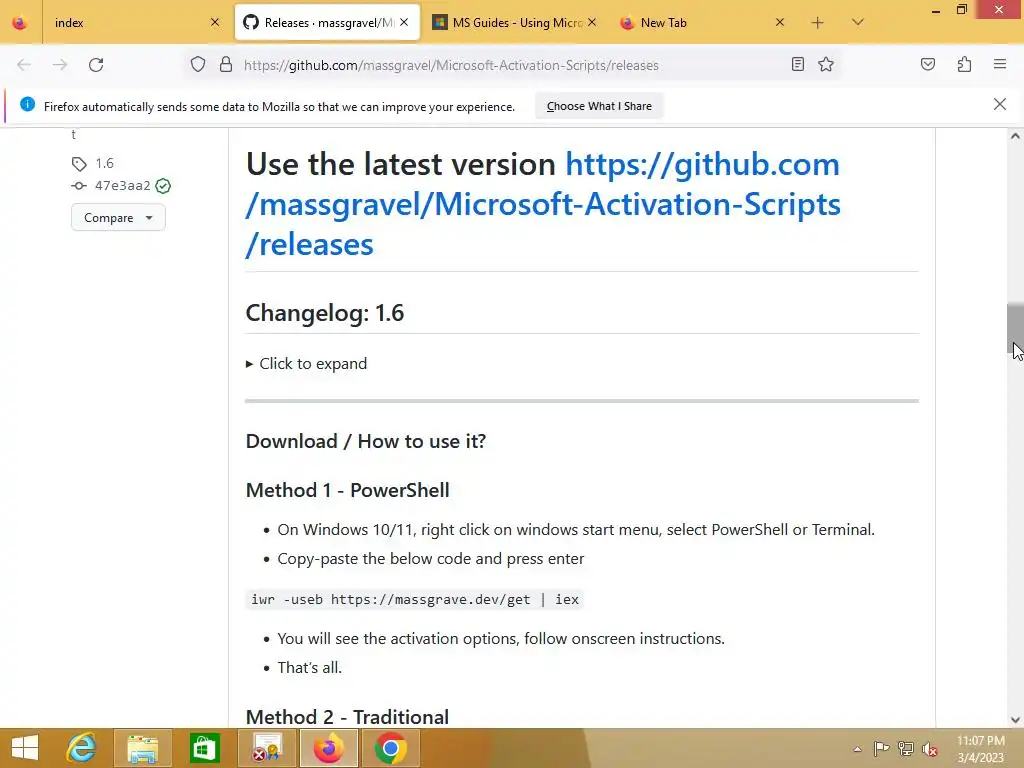Close the Releases massgravel tab
Viewport: 1024px width, 768px height.
click(x=404, y=23)
